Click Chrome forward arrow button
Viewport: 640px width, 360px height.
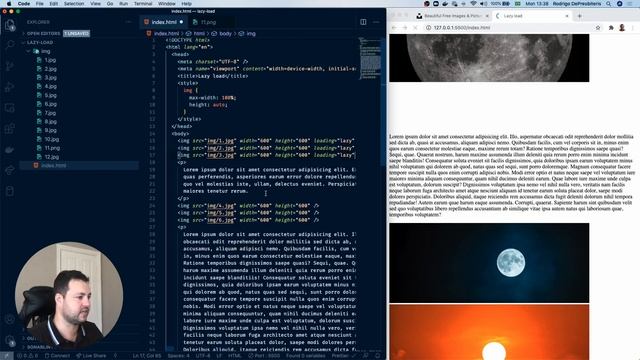coord(405,28)
